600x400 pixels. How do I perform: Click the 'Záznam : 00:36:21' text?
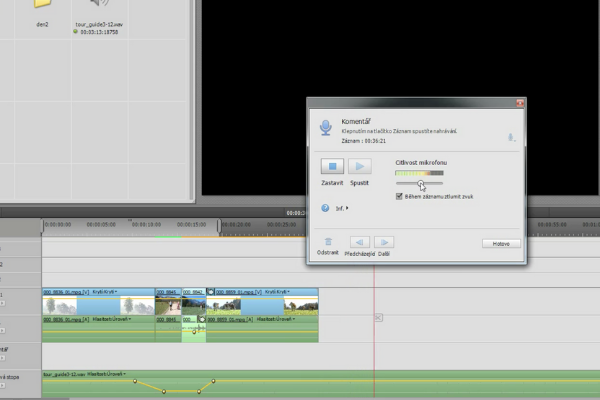pos(364,141)
